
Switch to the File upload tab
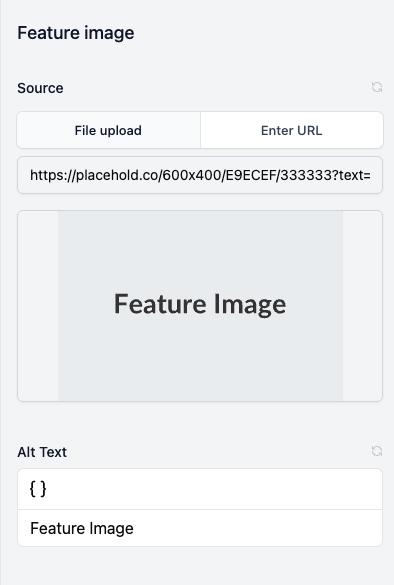pos(108,130)
